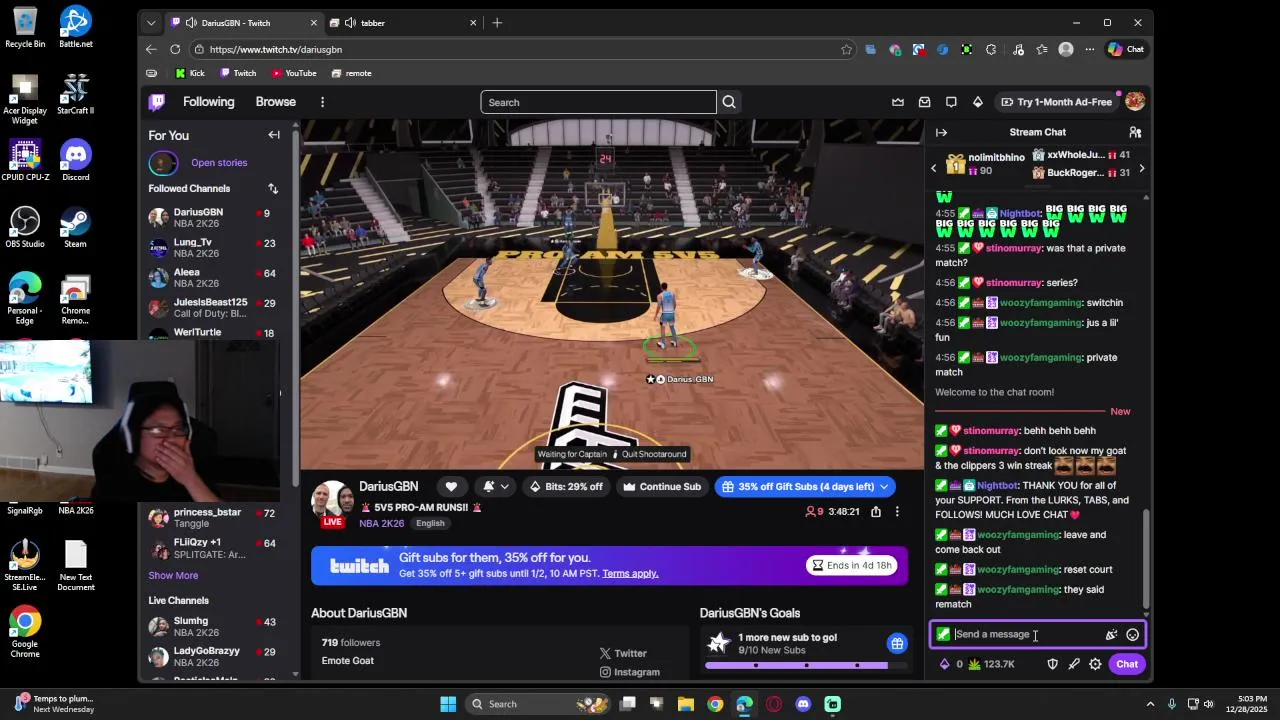Viewport: 1280px width, 720px height.
Task: Open Whispers speech bubble icon
Action: (x=951, y=102)
